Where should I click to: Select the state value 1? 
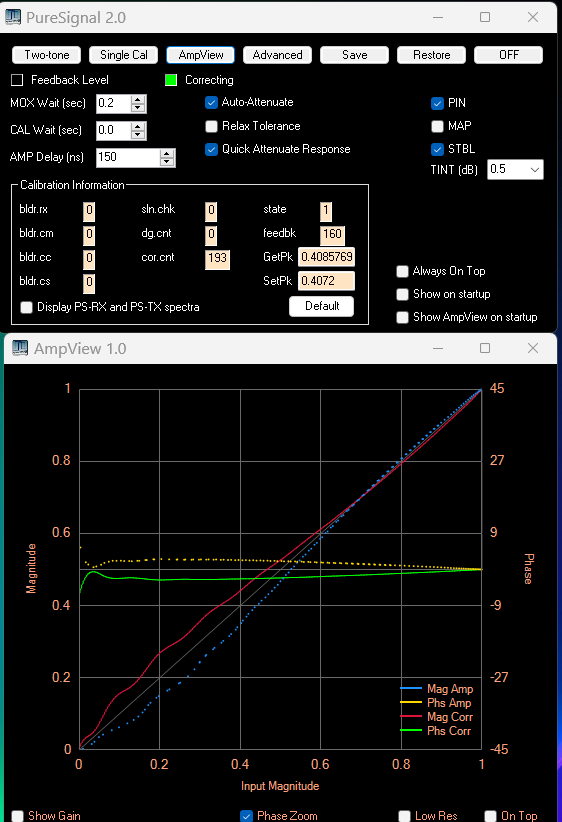(326, 211)
